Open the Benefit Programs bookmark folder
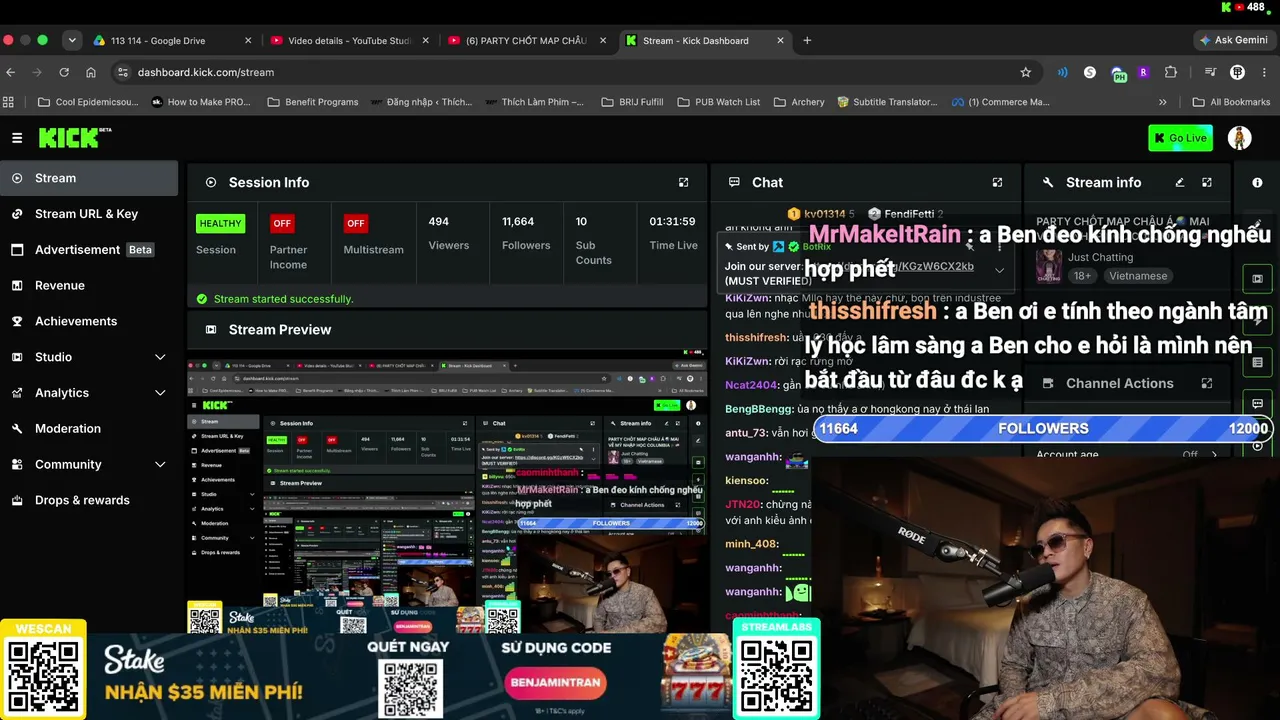The height and width of the screenshot is (720, 1280). coord(313,102)
